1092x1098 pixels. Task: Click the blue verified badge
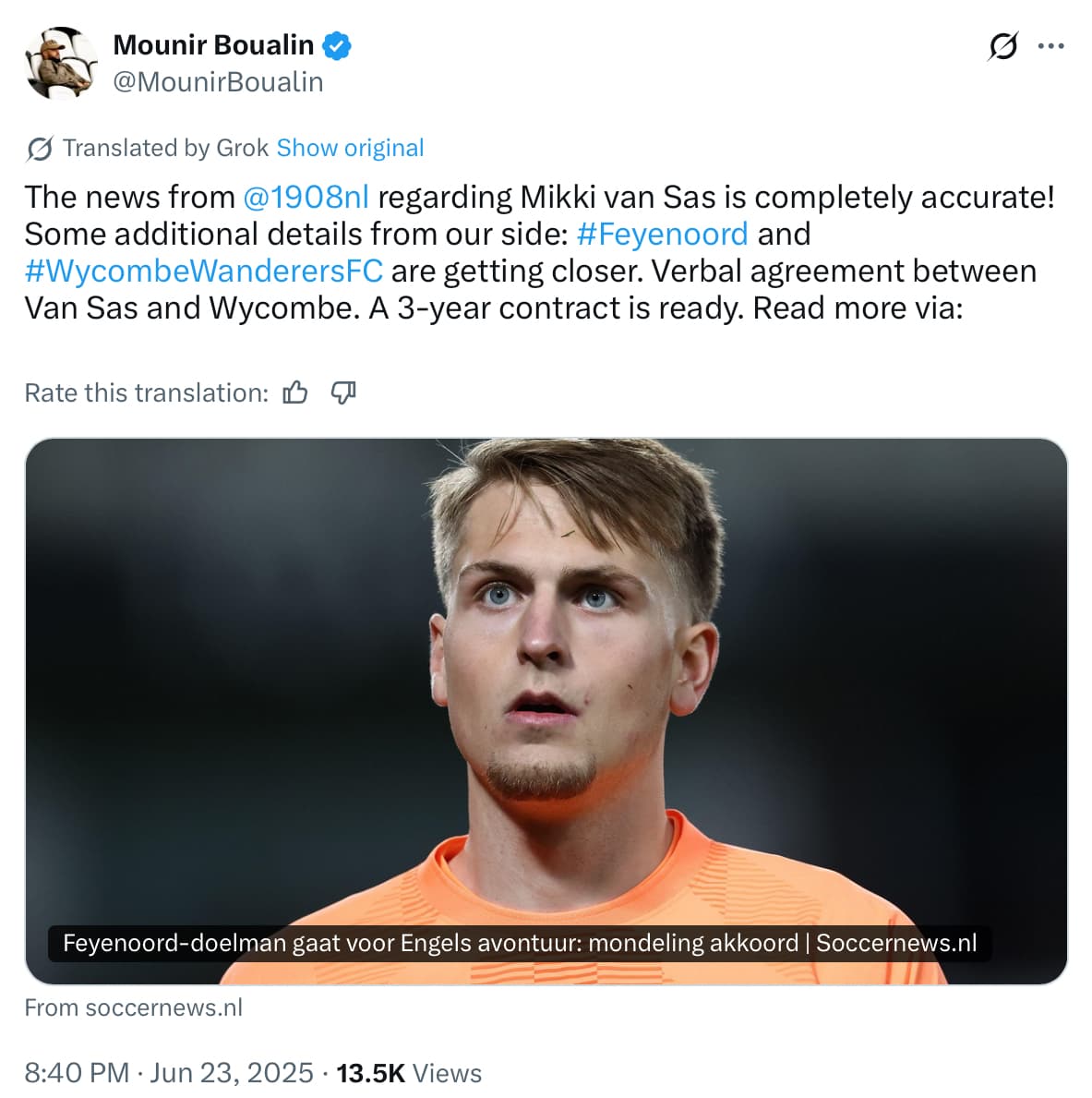pyautogui.click(x=336, y=45)
